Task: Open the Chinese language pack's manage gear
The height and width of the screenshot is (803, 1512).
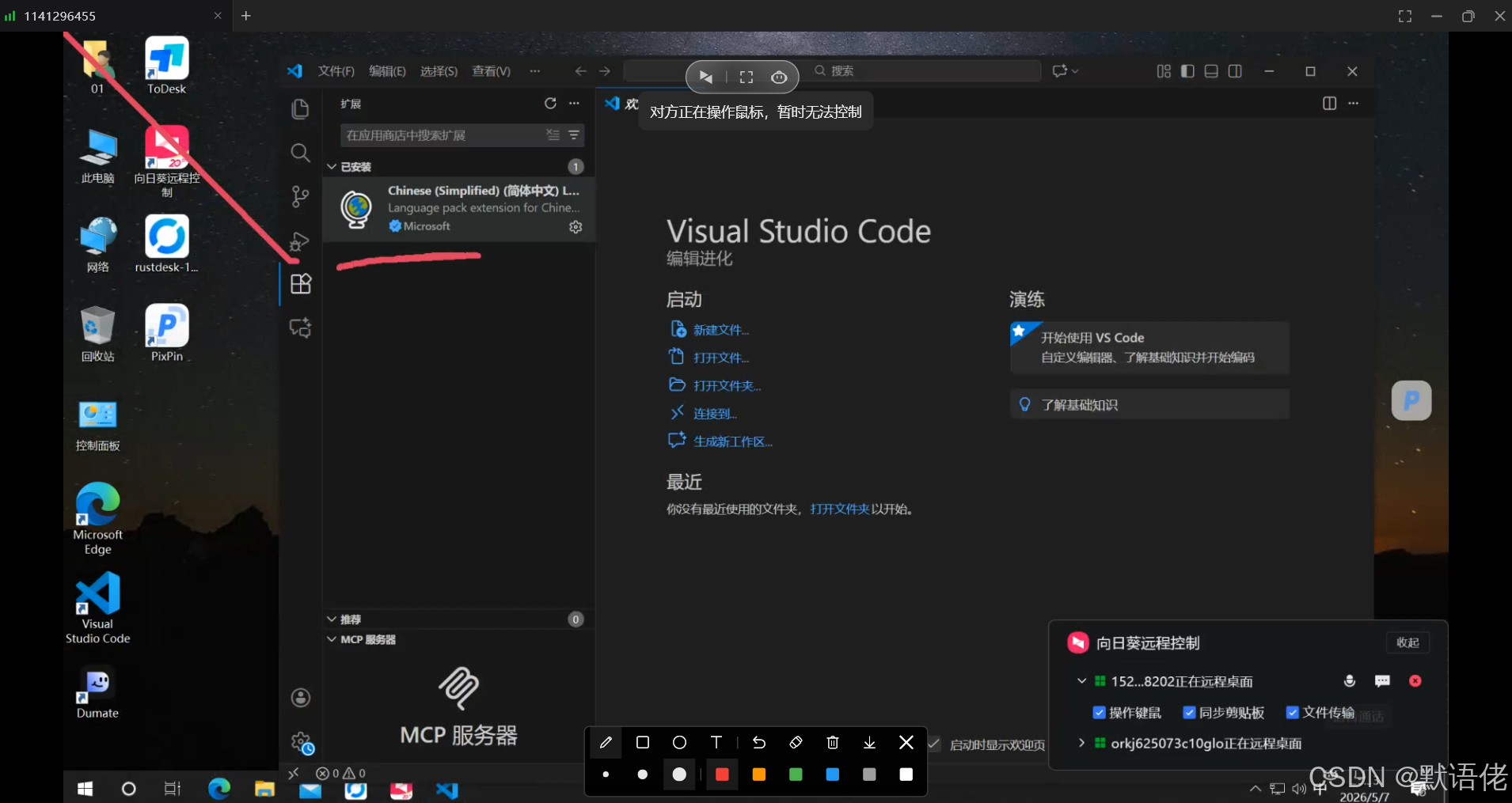Action: pyautogui.click(x=576, y=227)
